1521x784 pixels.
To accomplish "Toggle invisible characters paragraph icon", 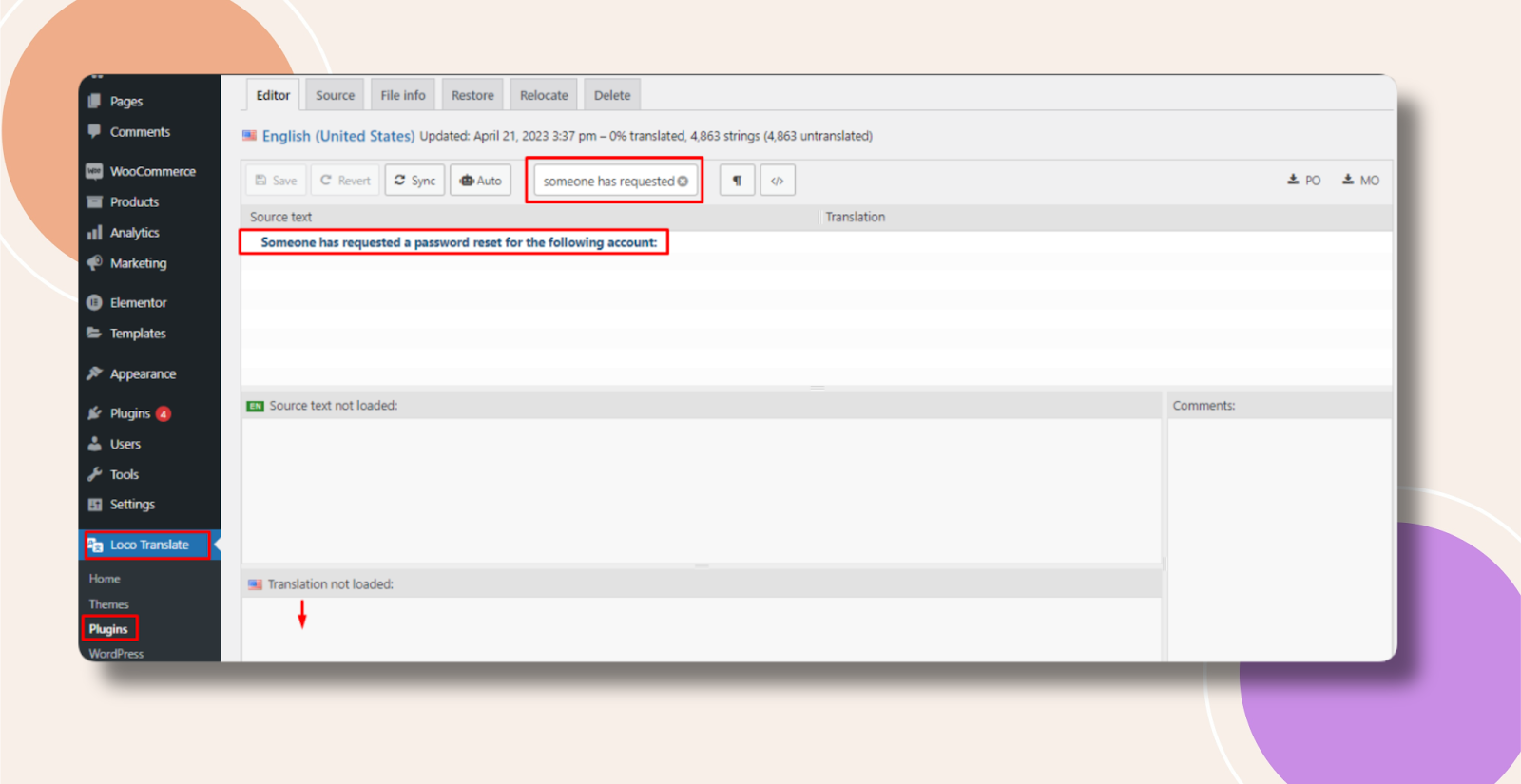I will (738, 181).
